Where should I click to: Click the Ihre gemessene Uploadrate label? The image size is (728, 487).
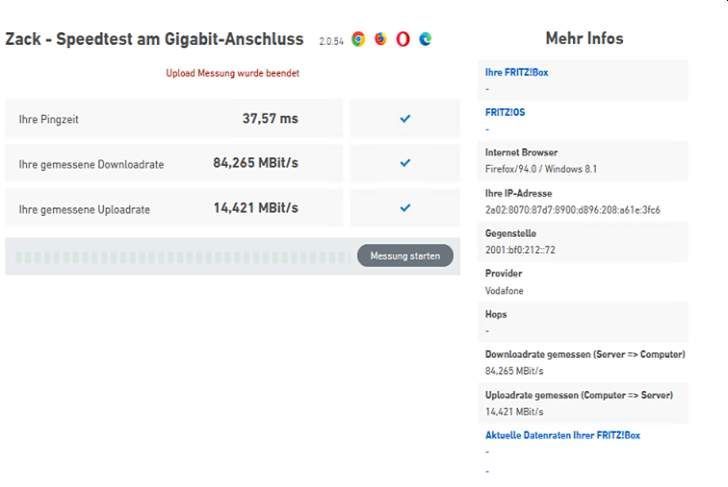pyautogui.click(x=84, y=209)
